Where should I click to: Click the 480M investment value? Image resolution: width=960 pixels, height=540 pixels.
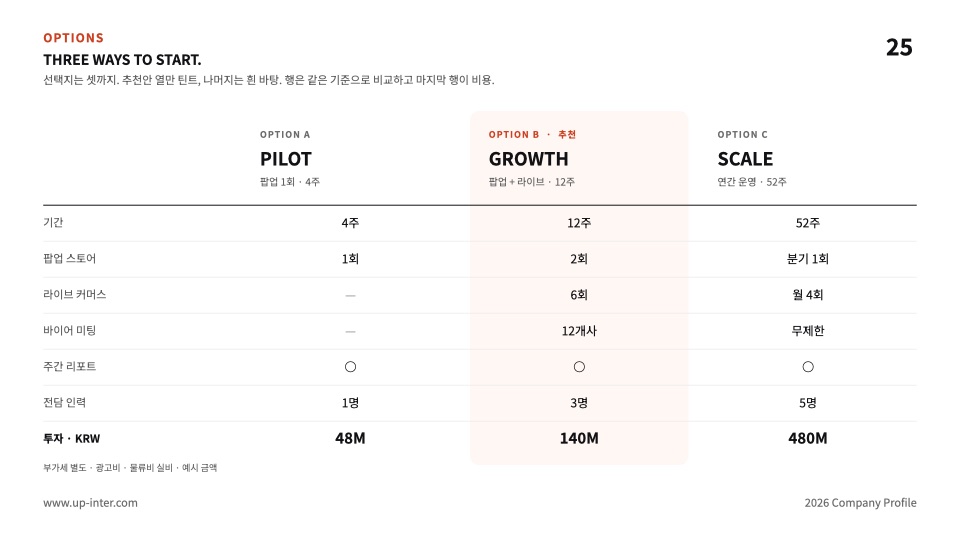808,438
